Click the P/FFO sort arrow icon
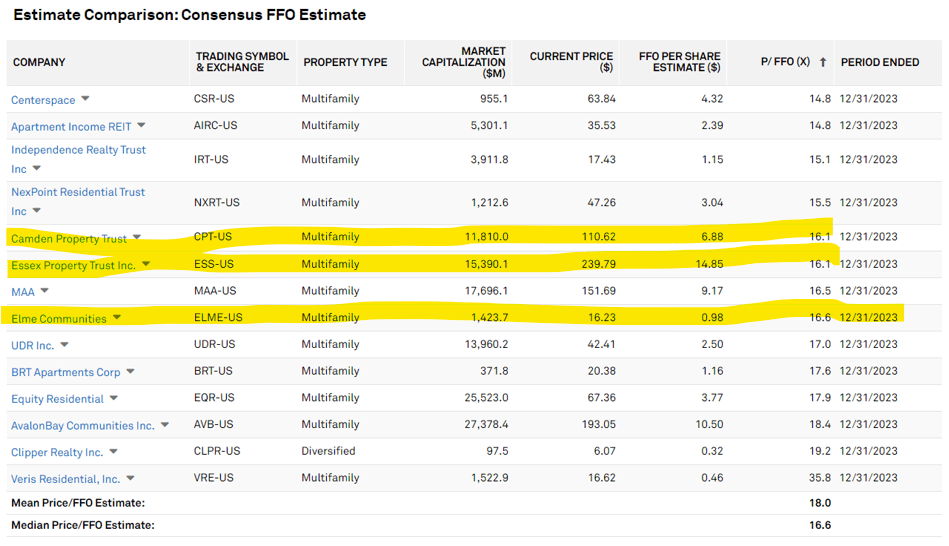 pyautogui.click(x=823, y=62)
